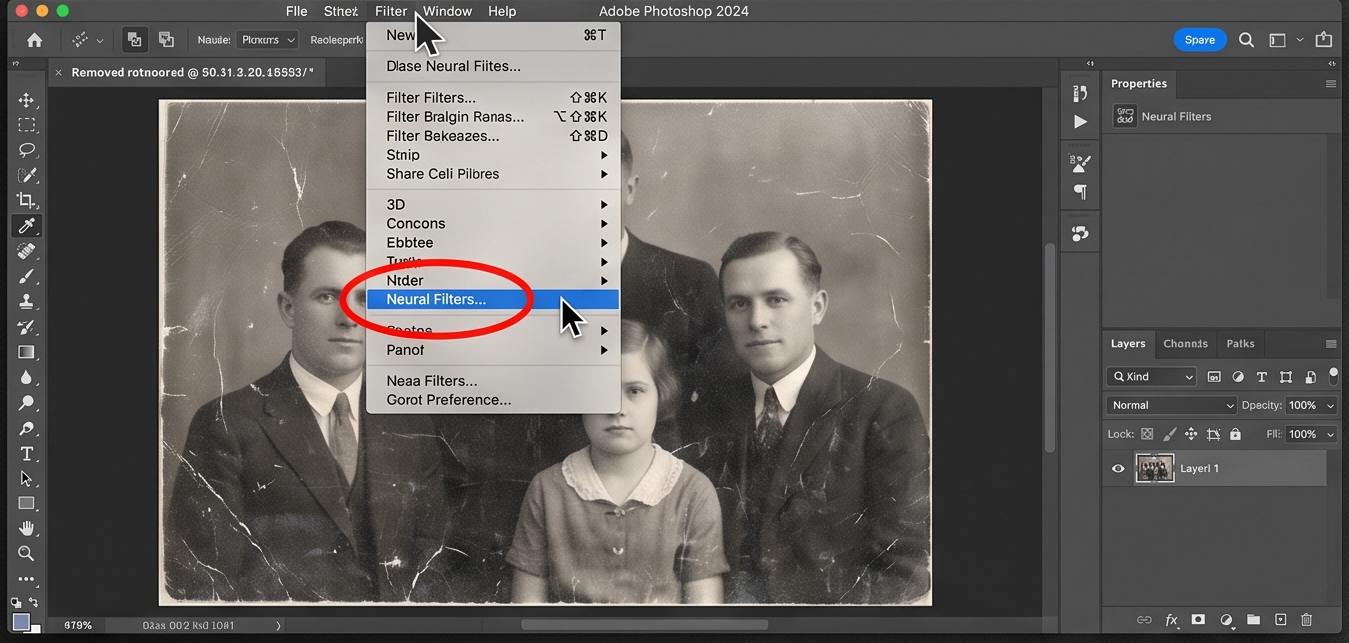Open the Layers panel menu
The image size is (1349, 643).
point(1331,343)
